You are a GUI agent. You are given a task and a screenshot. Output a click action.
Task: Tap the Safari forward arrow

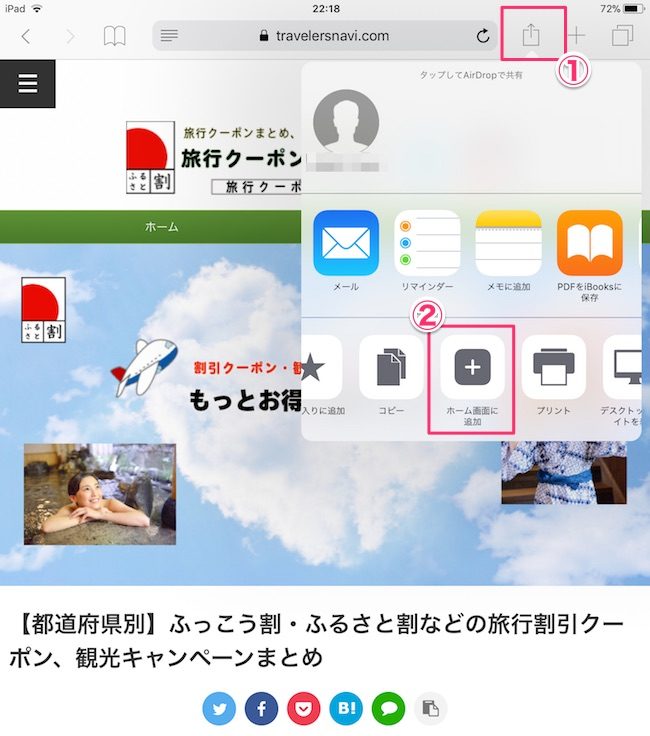point(69,36)
